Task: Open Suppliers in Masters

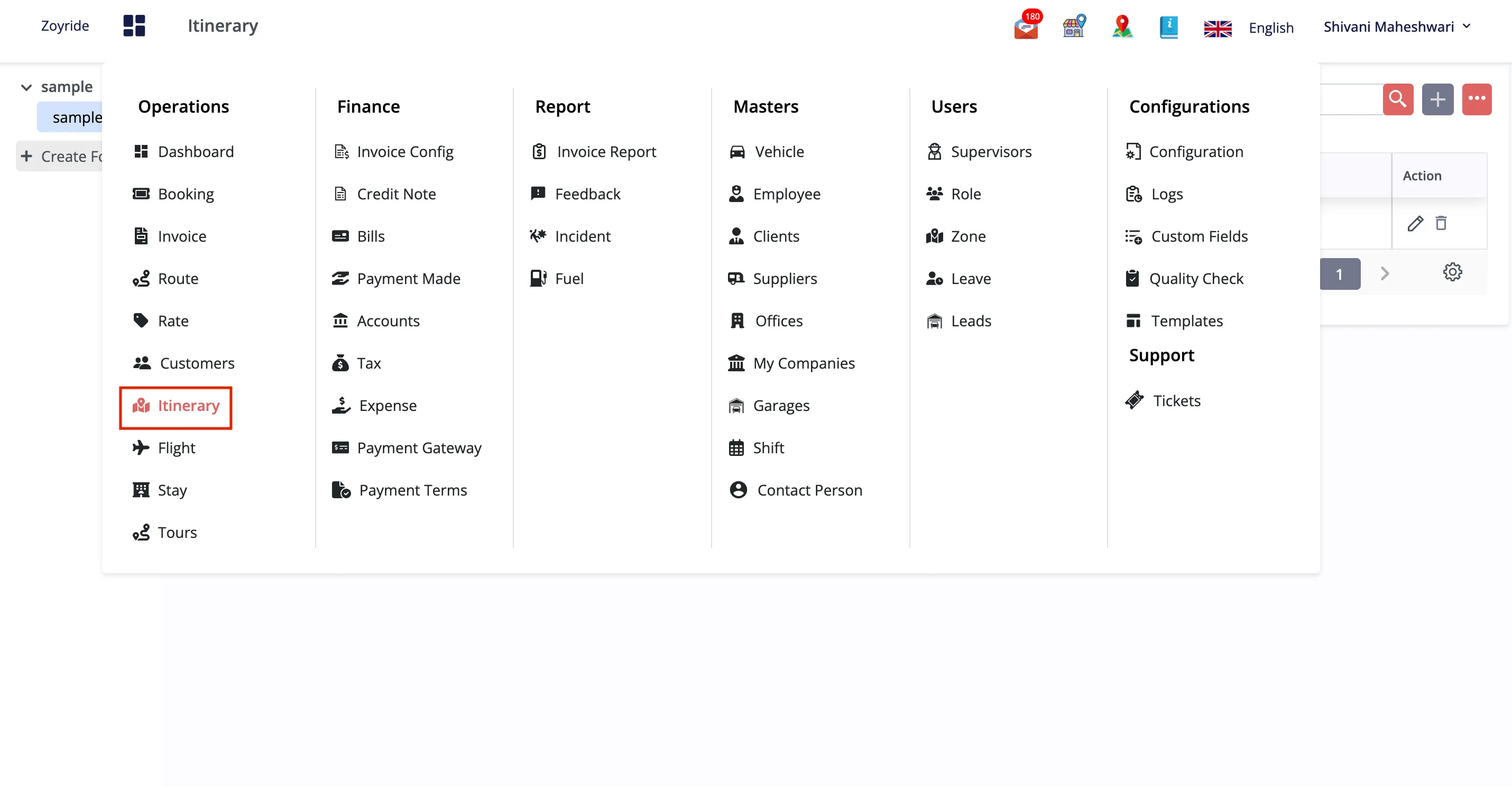Action: (773, 278)
